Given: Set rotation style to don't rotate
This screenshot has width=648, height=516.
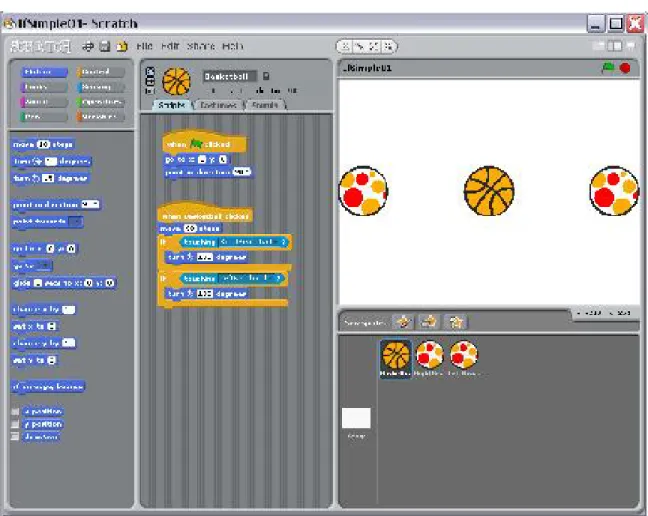Looking at the screenshot, I should [150, 90].
